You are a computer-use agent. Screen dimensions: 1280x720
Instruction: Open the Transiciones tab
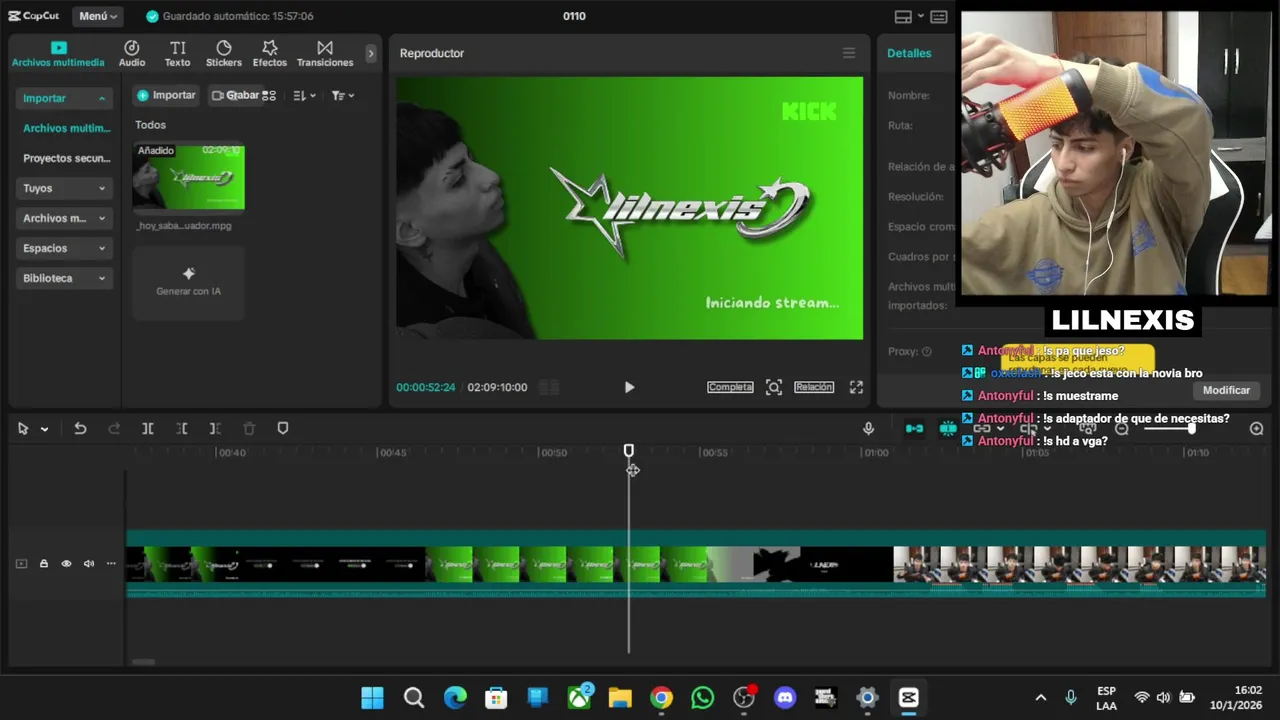pos(325,54)
